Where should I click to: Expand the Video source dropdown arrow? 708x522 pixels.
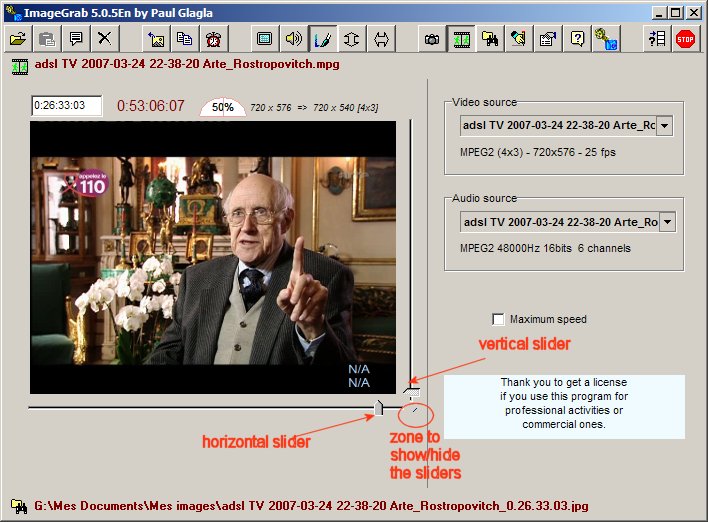(664, 126)
